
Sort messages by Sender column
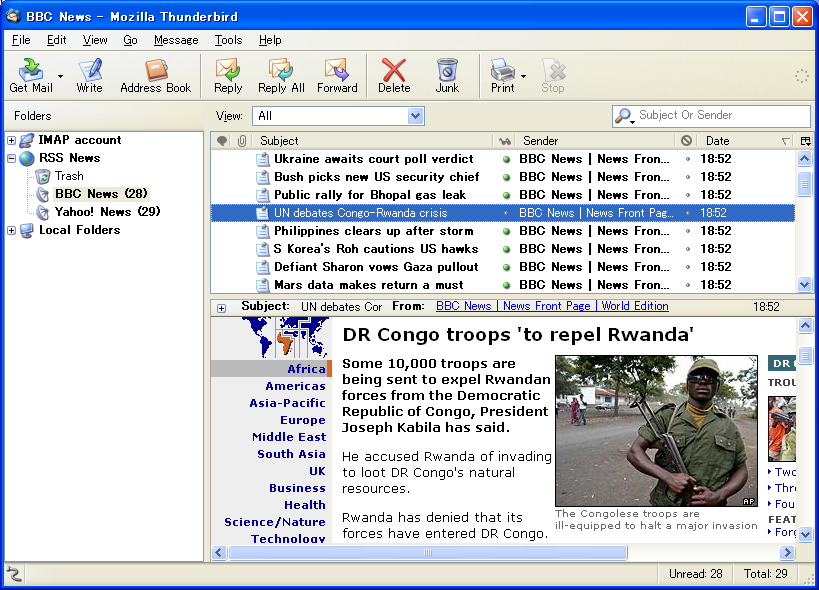point(595,141)
